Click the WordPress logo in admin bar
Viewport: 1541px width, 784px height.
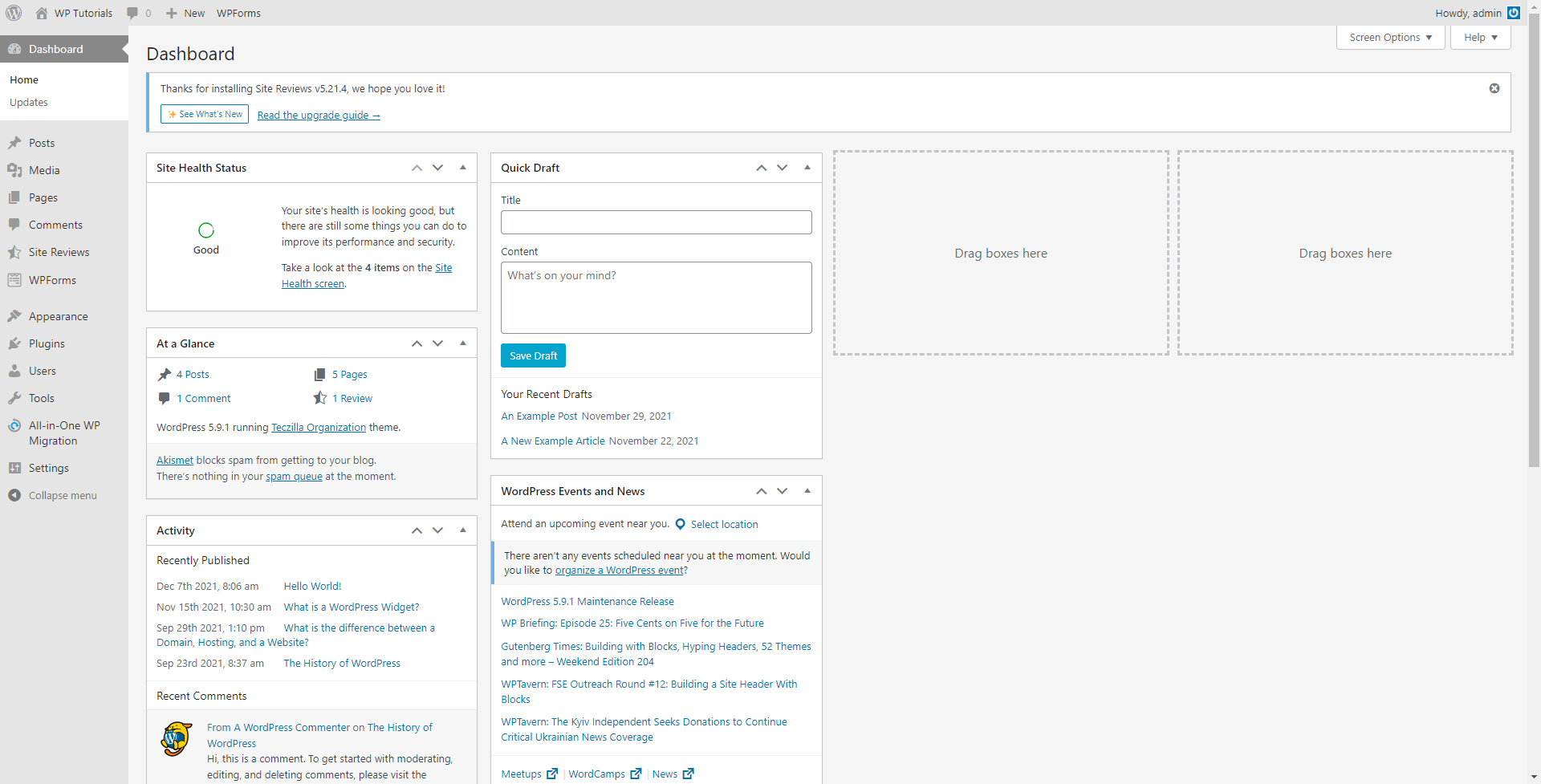(14, 13)
